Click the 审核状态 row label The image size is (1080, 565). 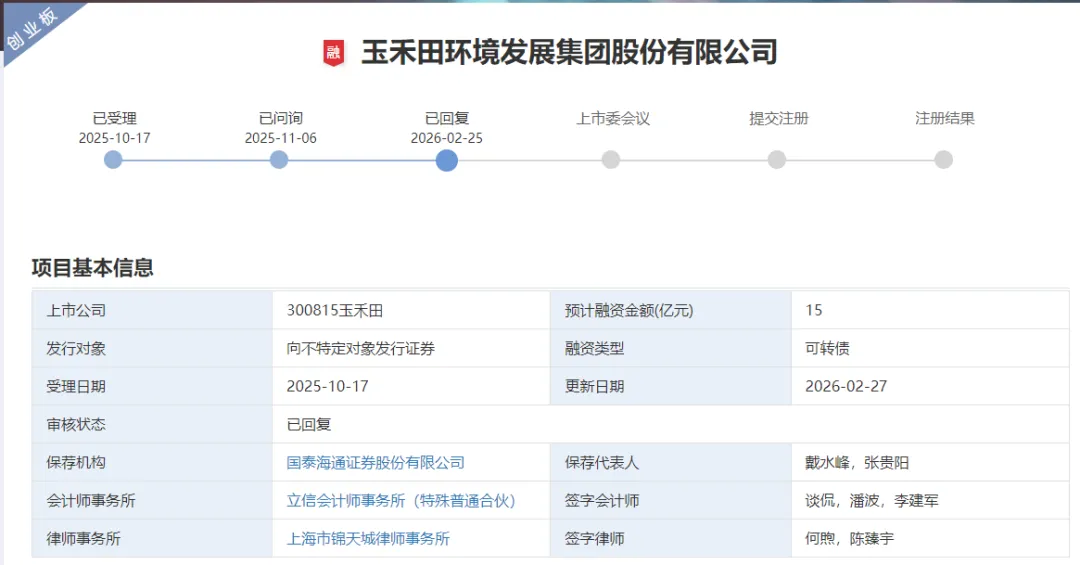(x=76, y=424)
